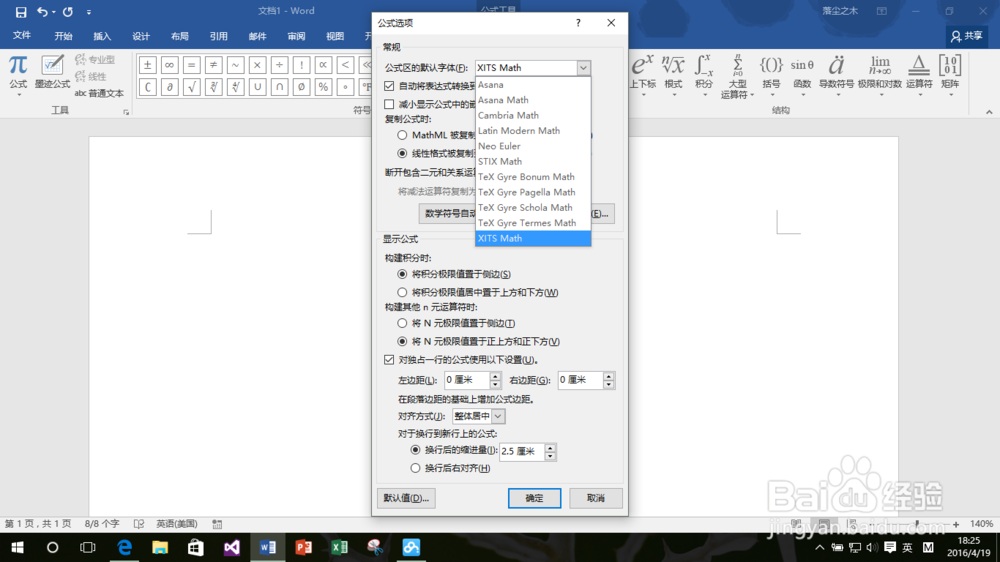Open the 括号 bracket structures
This screenshot has width=1000, height=562.
point(771,75)
